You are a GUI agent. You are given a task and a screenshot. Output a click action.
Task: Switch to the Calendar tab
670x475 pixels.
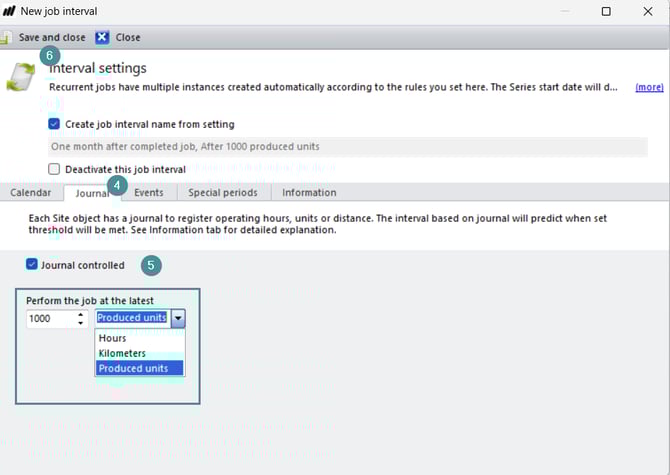pos(31,193)
